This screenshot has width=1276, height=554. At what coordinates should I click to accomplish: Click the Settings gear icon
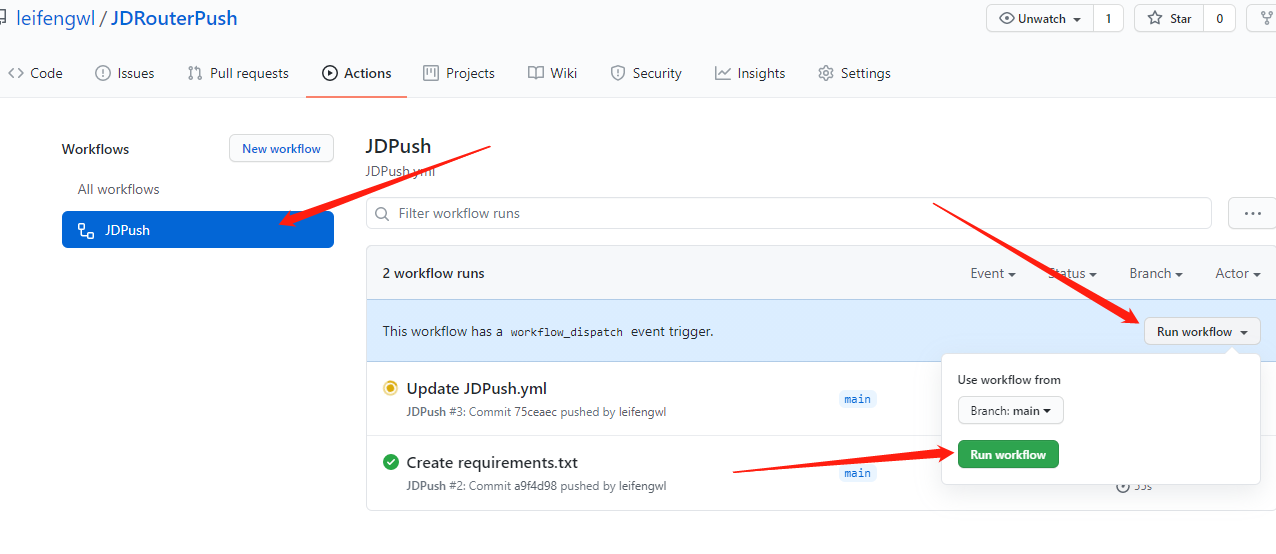coord(825,73)
